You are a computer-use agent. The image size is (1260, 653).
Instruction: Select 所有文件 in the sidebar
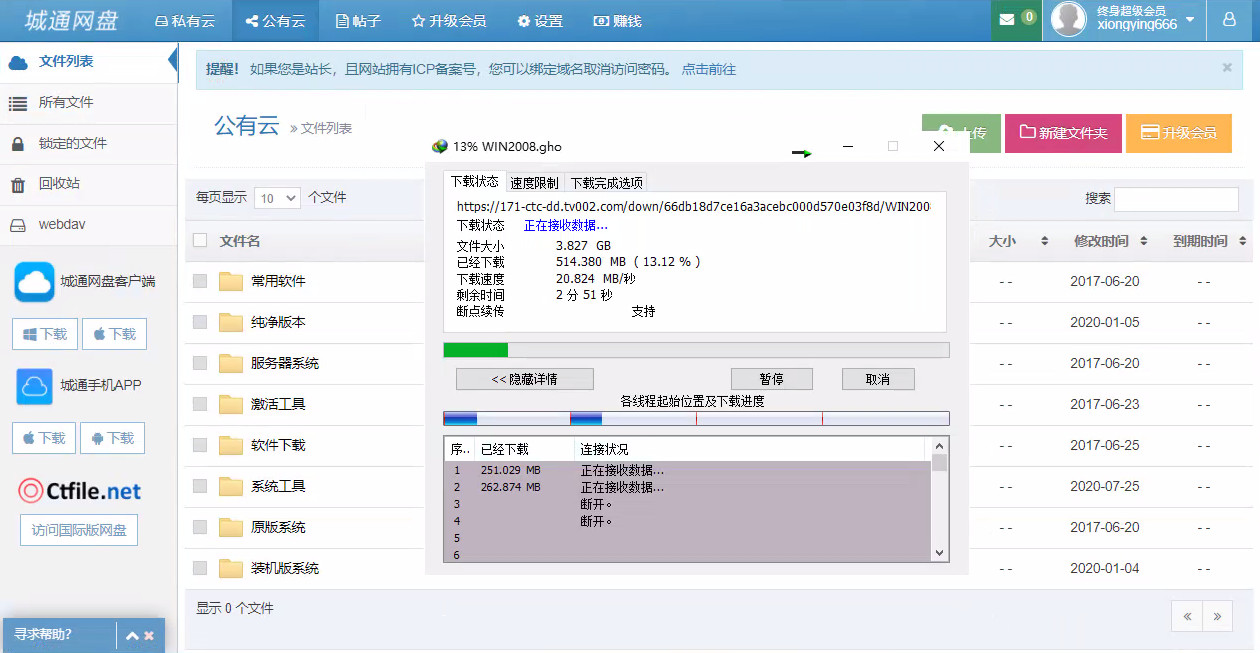pyautogui.click(x=89, y=103)
